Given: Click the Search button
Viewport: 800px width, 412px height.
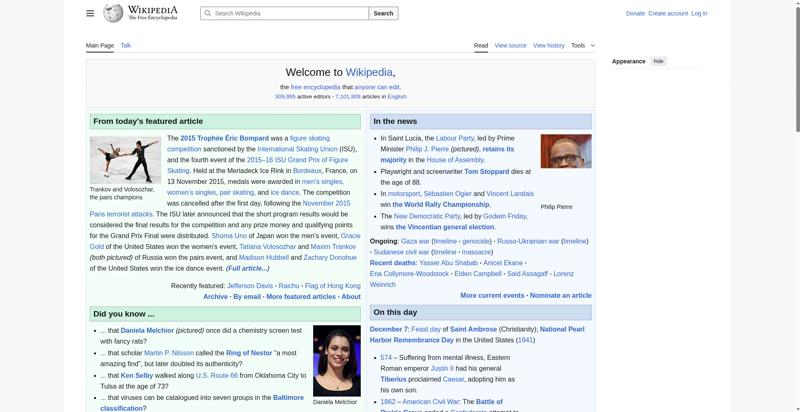Looking at the screenshot, I should tap(383, 13).
